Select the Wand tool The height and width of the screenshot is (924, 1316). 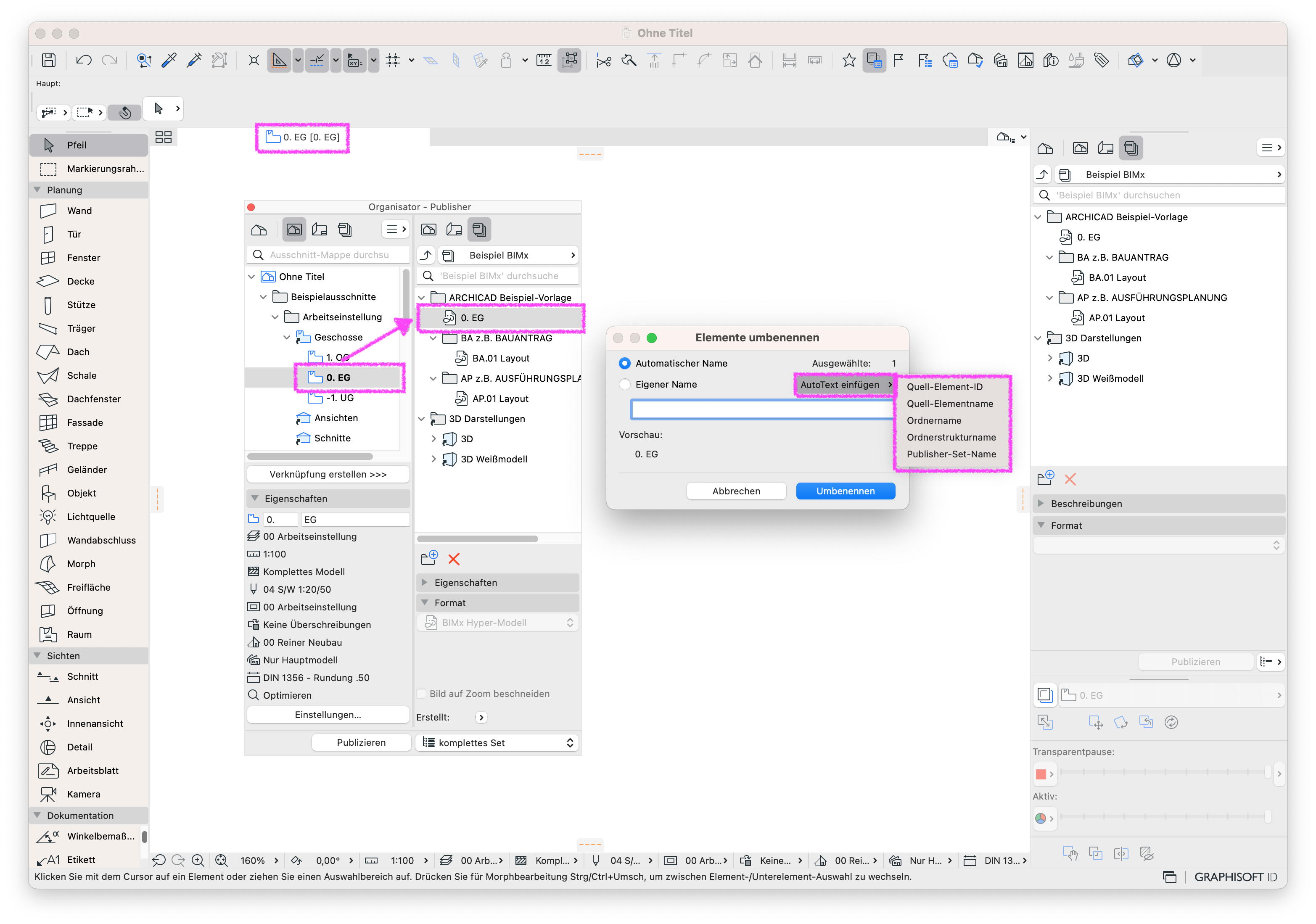pyautogui.click(x=89, y=210)
